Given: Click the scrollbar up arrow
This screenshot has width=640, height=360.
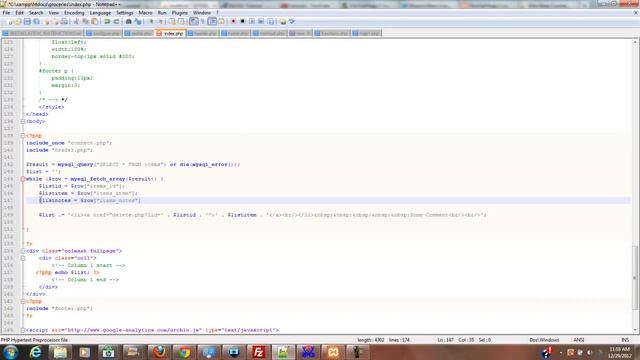Looking at the screenshot, I should (x=635, y=42).
